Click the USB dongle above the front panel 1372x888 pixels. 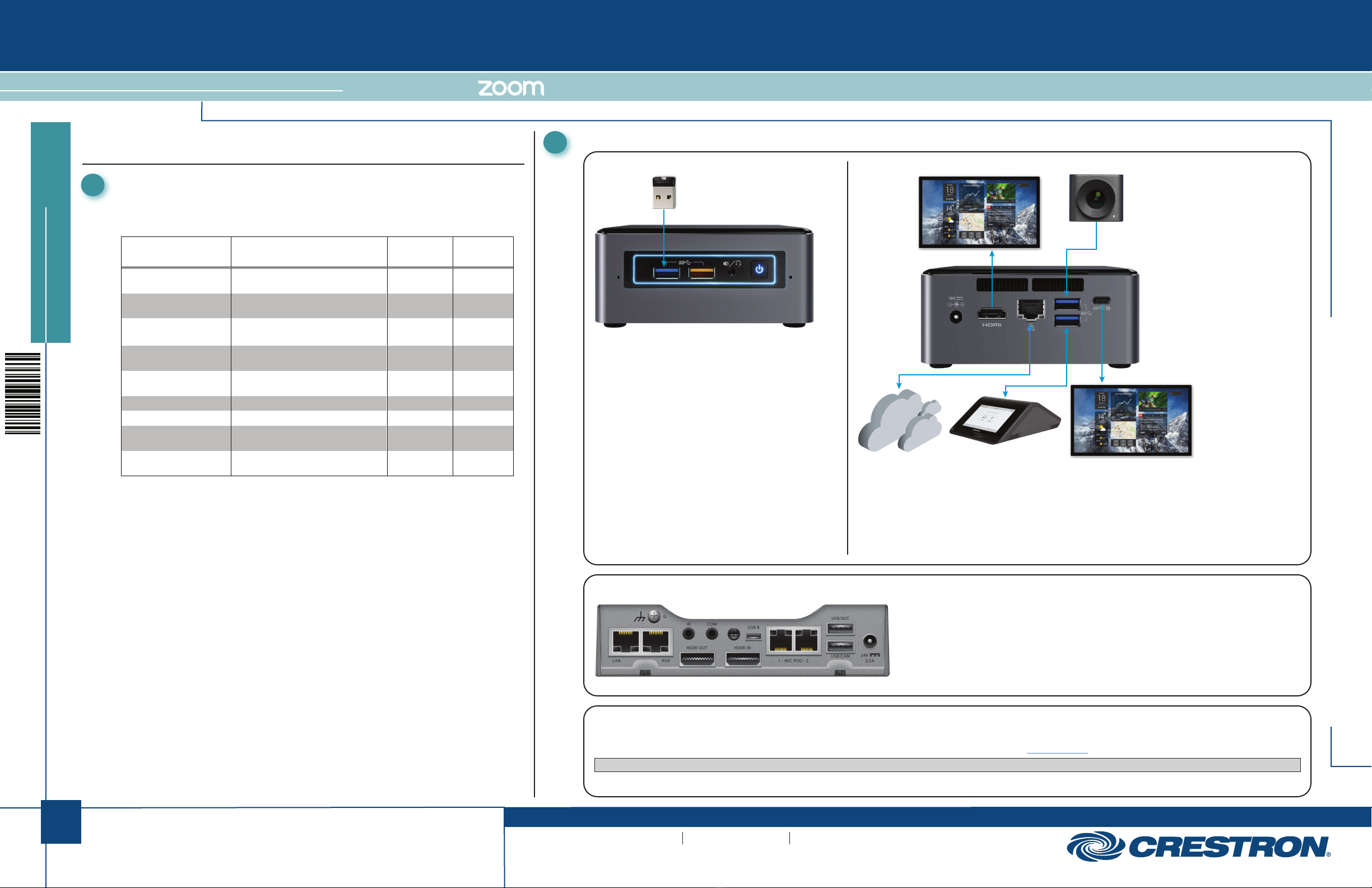click(663, 193)
